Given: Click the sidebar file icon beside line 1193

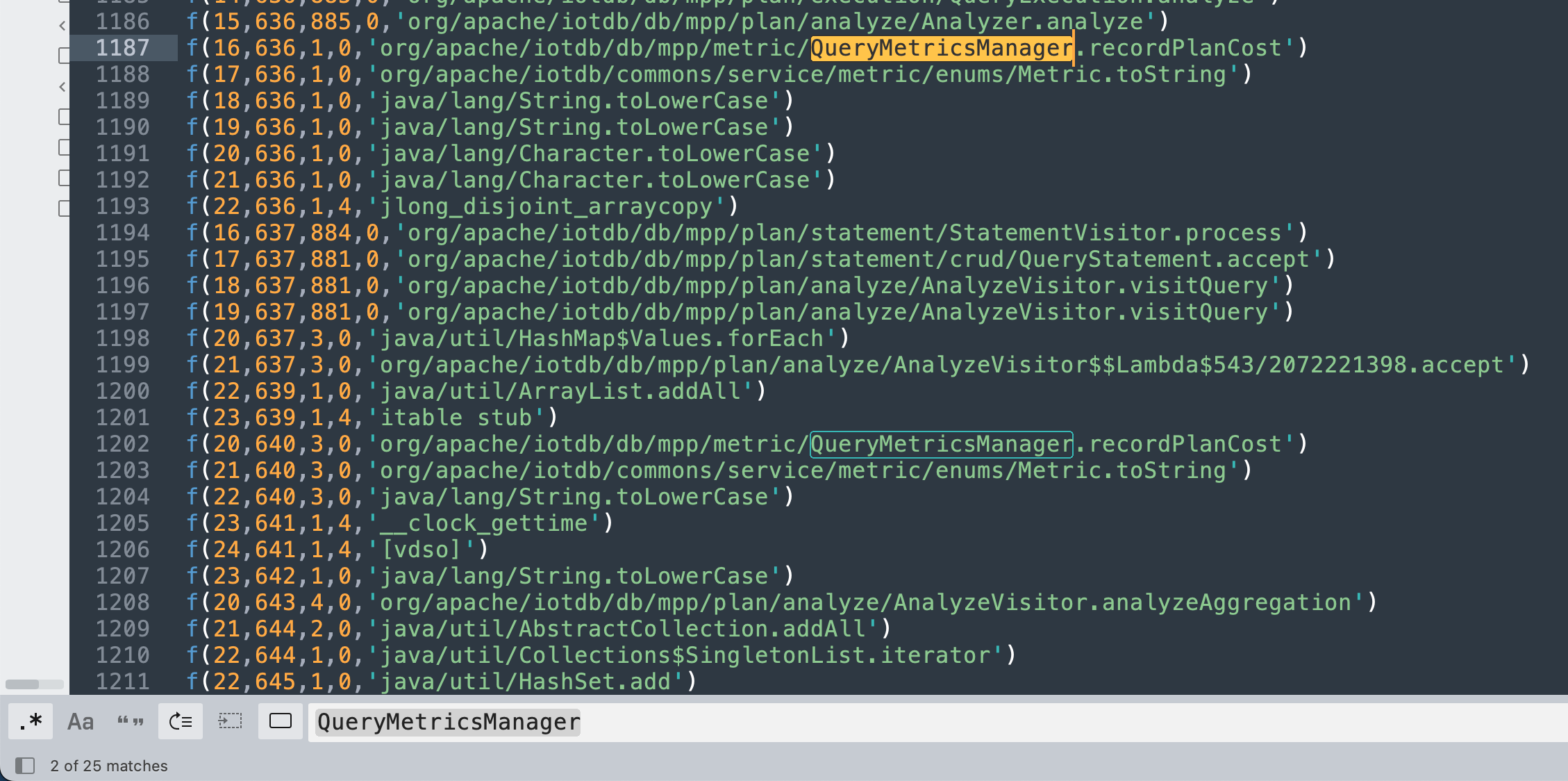Looking at the screenshot, I should [64, 208].
